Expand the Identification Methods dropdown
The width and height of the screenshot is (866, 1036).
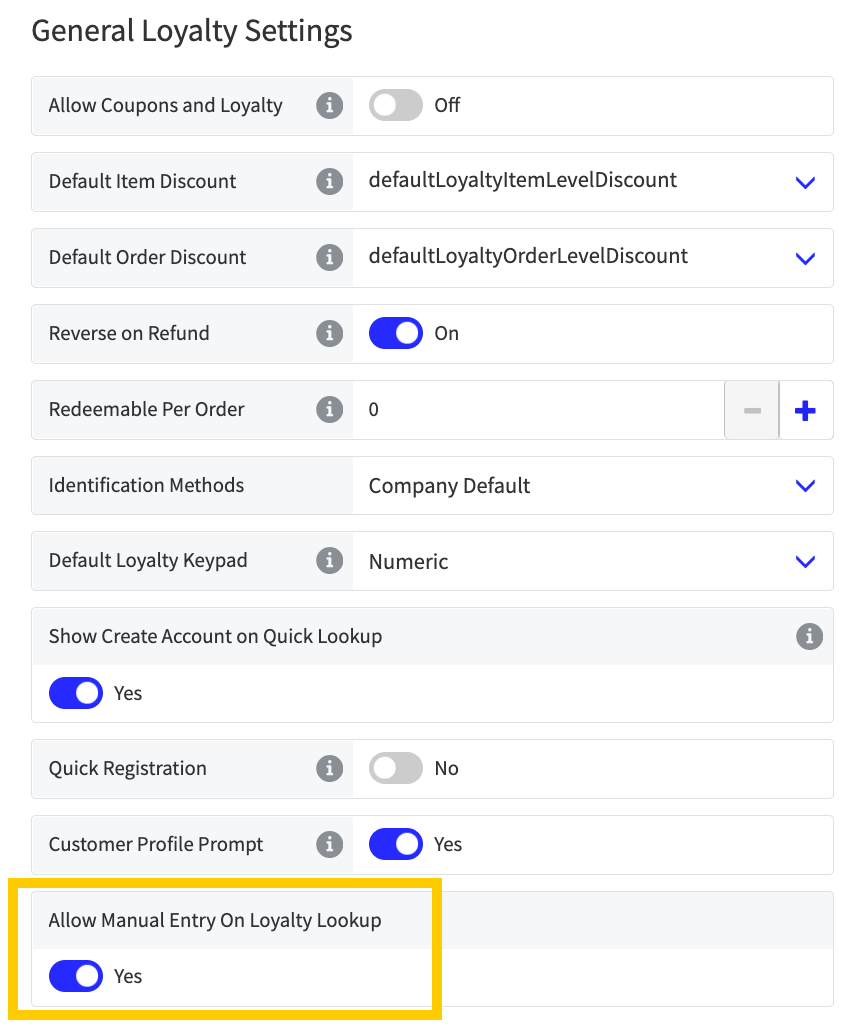pyautogui.click(x=805, y=486)
